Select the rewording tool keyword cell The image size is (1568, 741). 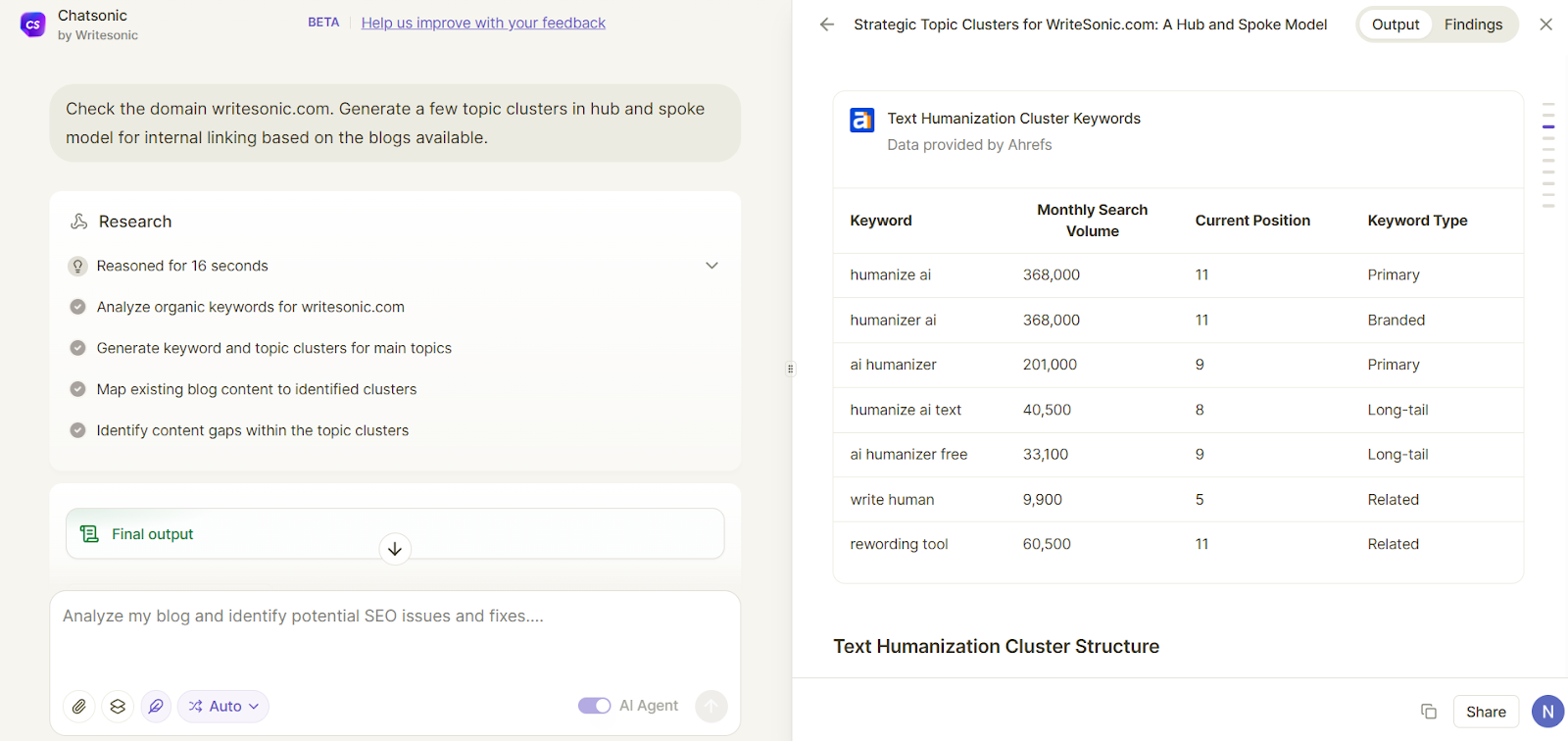tap(899, 544)
